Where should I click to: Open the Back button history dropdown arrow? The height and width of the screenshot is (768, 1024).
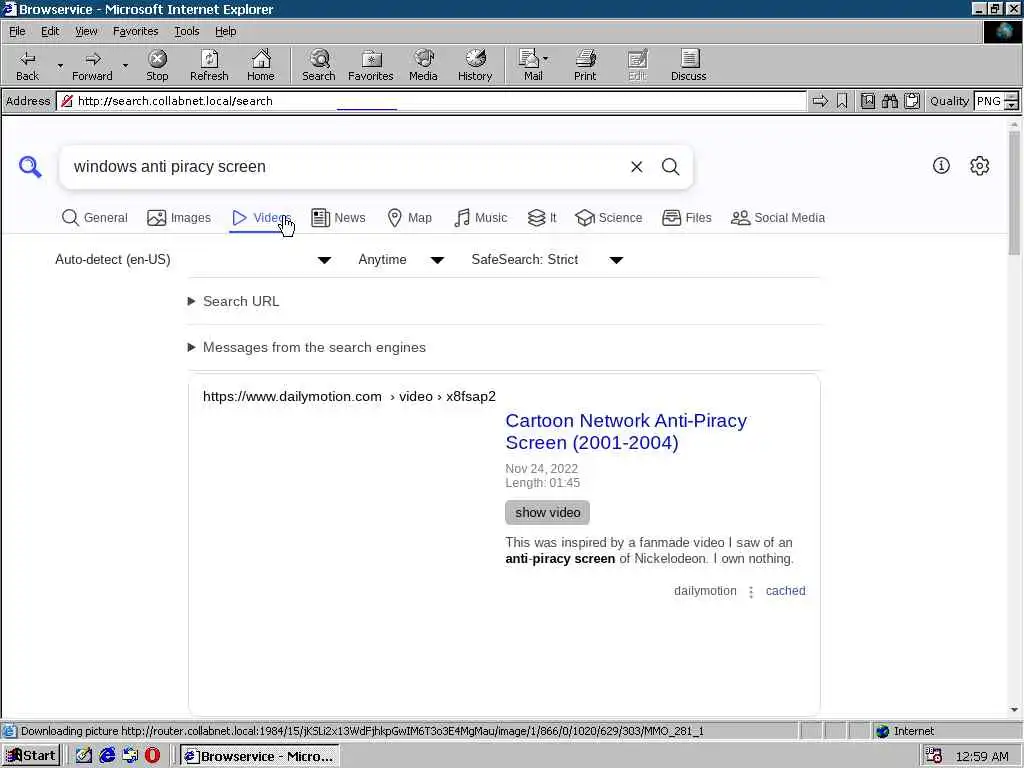coord(60,65)
